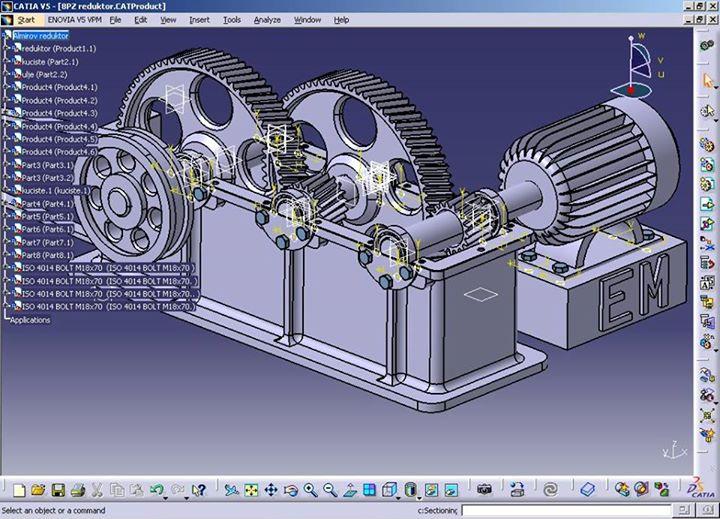Copy selection with the Copy icon
This screenshot has height=519, width=720.
[117, 490]
